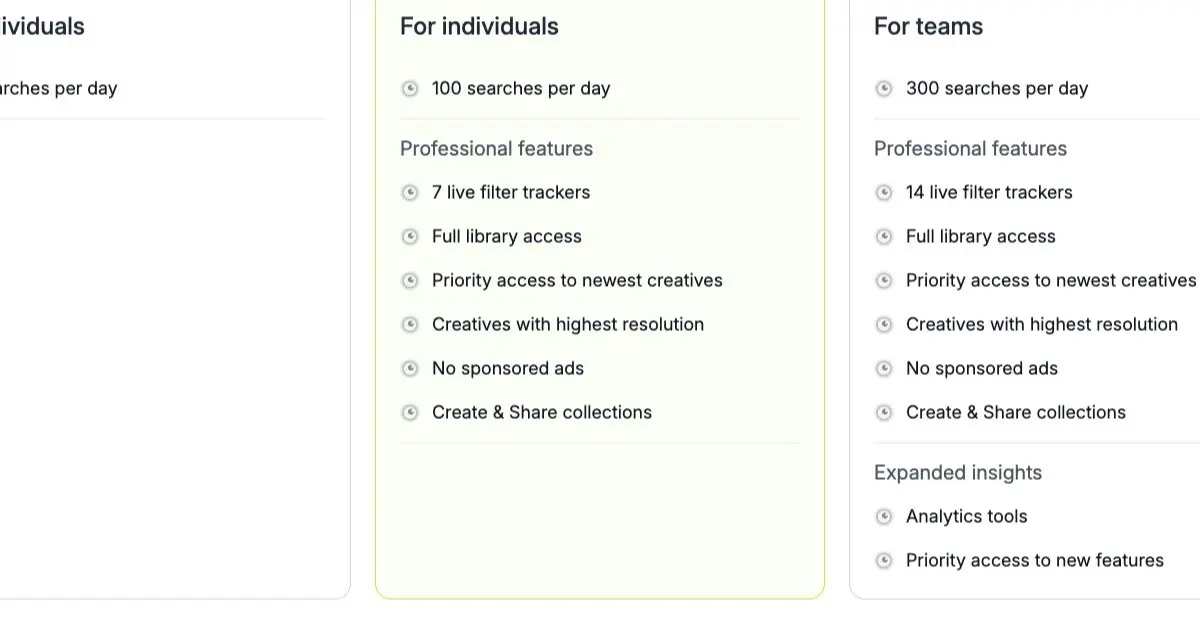Click the "Priority access to newest creatives" feature text

pos(577,280)
